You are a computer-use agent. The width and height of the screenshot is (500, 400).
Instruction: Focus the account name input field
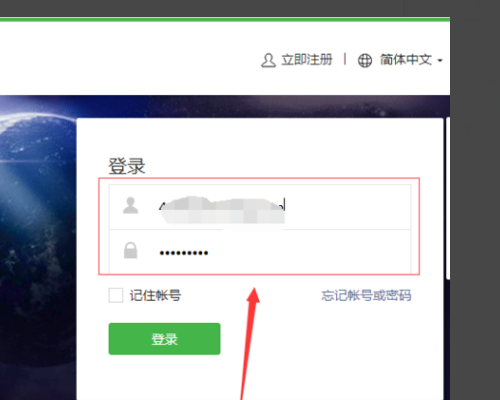[260, 207]
